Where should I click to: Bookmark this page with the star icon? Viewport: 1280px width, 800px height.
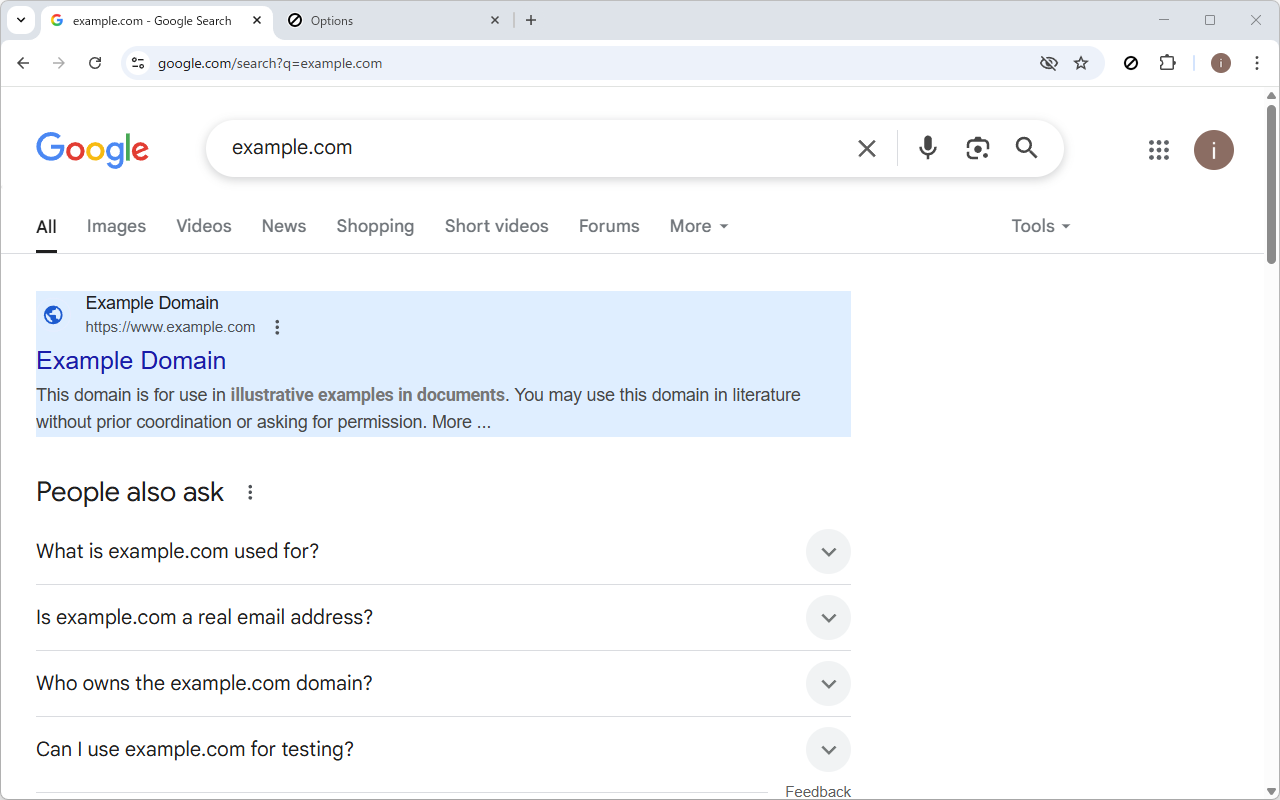click(x=1081, y=62)
